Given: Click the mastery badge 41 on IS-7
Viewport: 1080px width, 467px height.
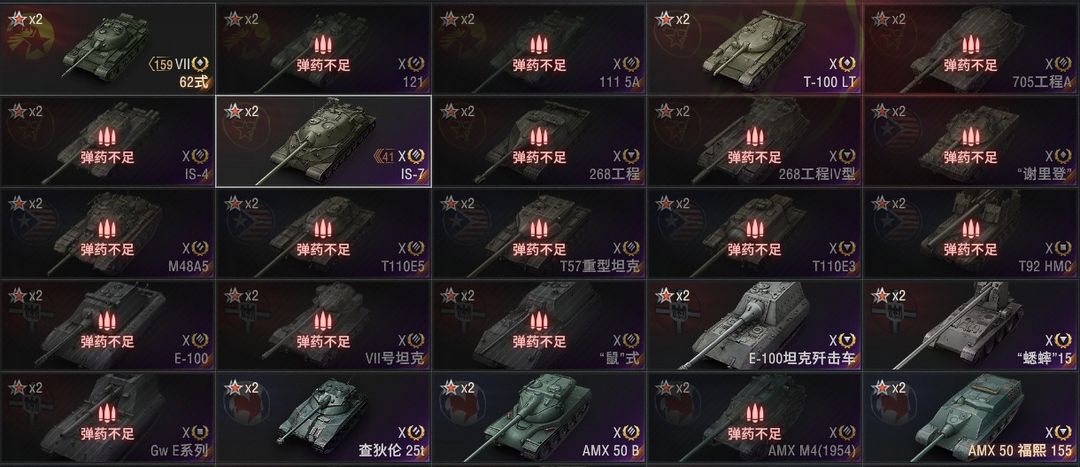Looking at the screenshot, I should coord(387,156).
